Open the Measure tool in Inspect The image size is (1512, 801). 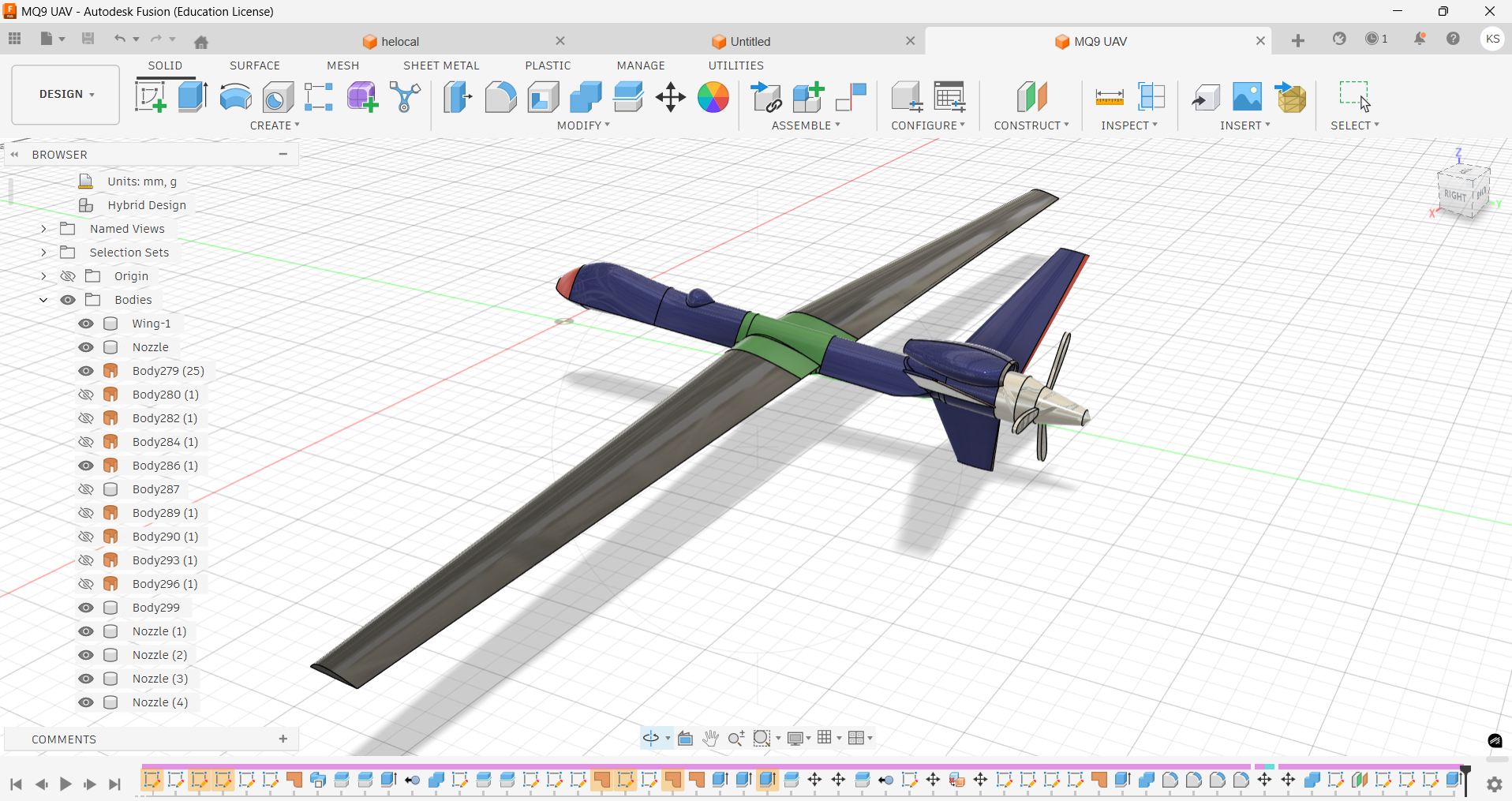click(x=1109, y=97)
